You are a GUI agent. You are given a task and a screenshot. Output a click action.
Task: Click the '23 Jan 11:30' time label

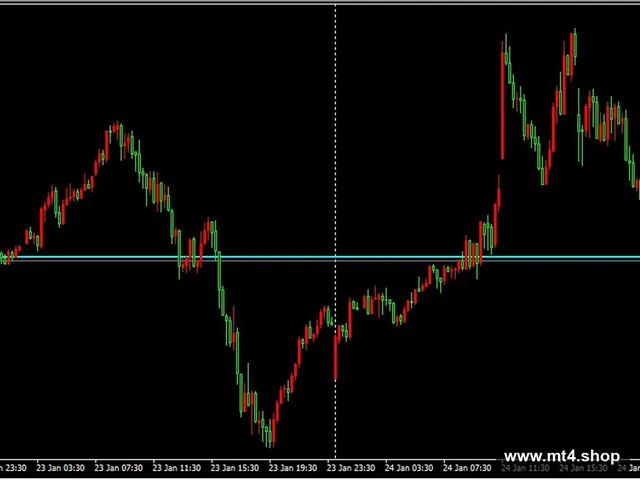pos(177,468)
